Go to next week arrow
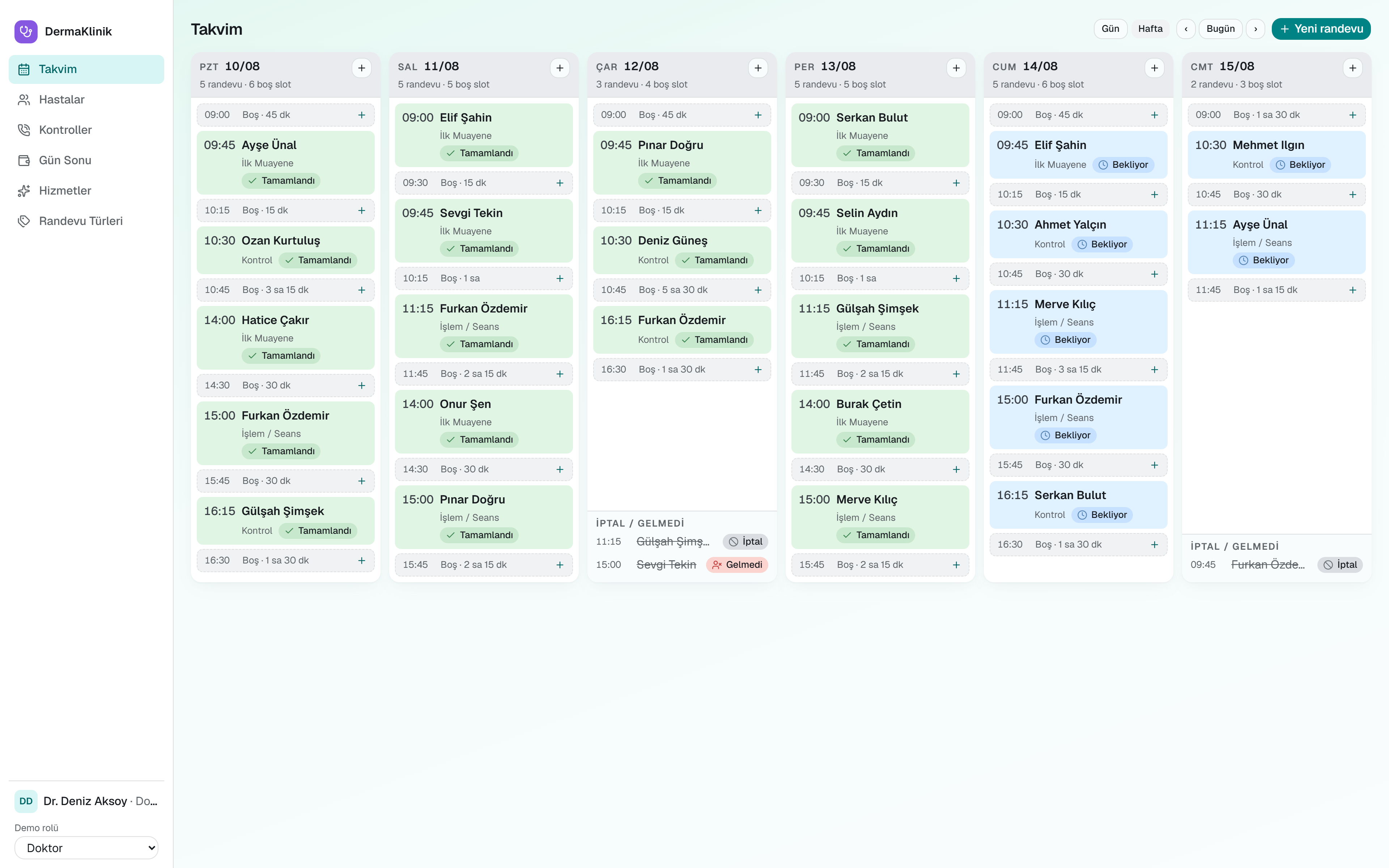Viewport: 1389px width, 868px height. (1255, 29)
